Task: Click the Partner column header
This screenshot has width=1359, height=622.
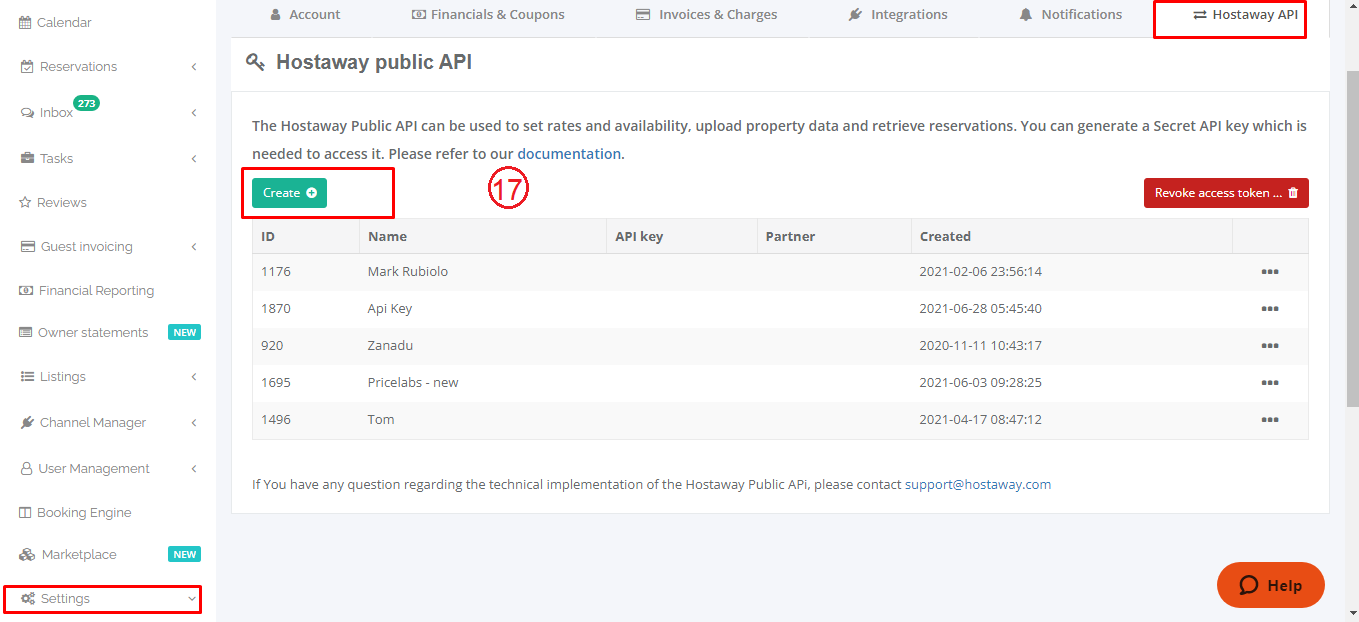Action: tap(834, 236)
